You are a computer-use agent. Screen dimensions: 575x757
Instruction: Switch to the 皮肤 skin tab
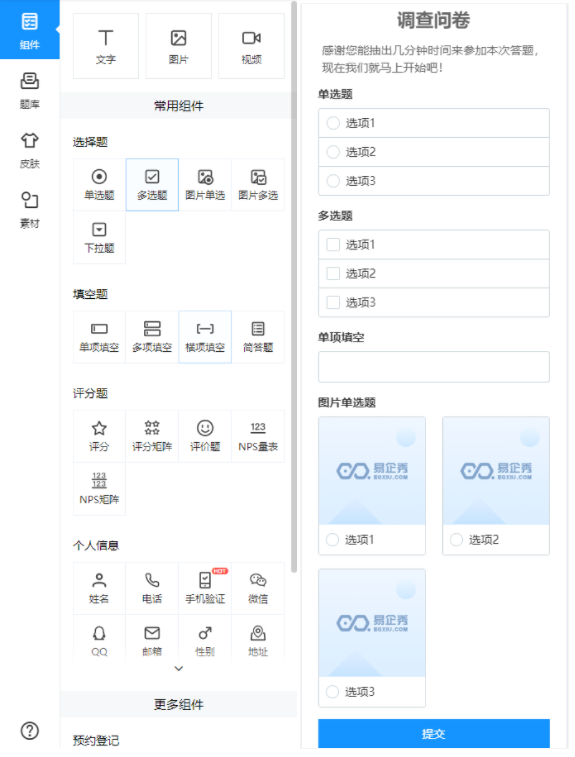click(29, 150)
